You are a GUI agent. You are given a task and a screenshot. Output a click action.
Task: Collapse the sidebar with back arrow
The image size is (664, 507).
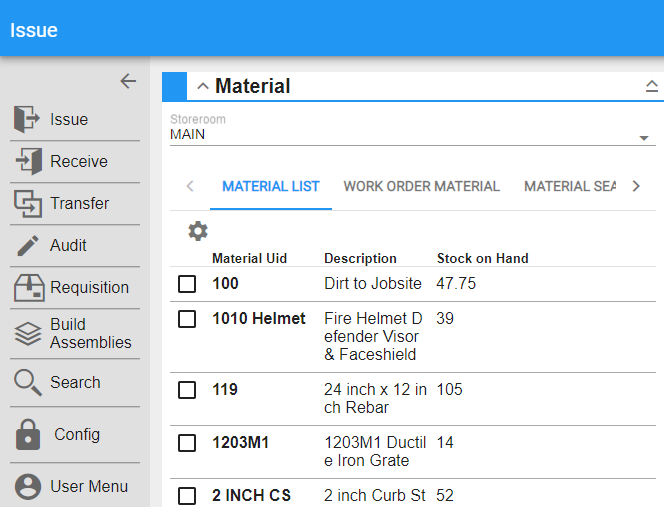pos(128,81)
